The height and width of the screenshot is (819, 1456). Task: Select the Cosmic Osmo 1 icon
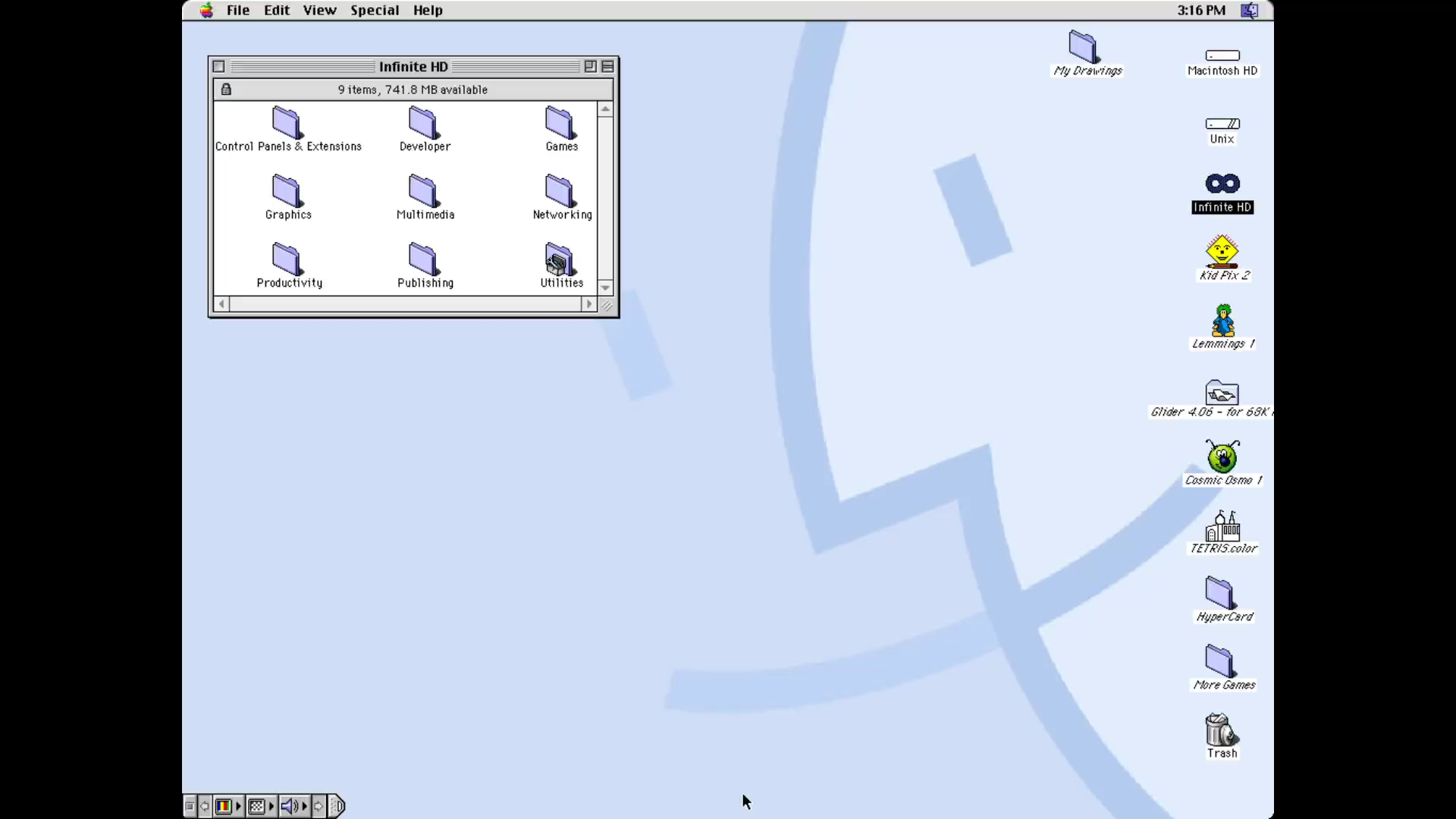(x=1222, y=457)
